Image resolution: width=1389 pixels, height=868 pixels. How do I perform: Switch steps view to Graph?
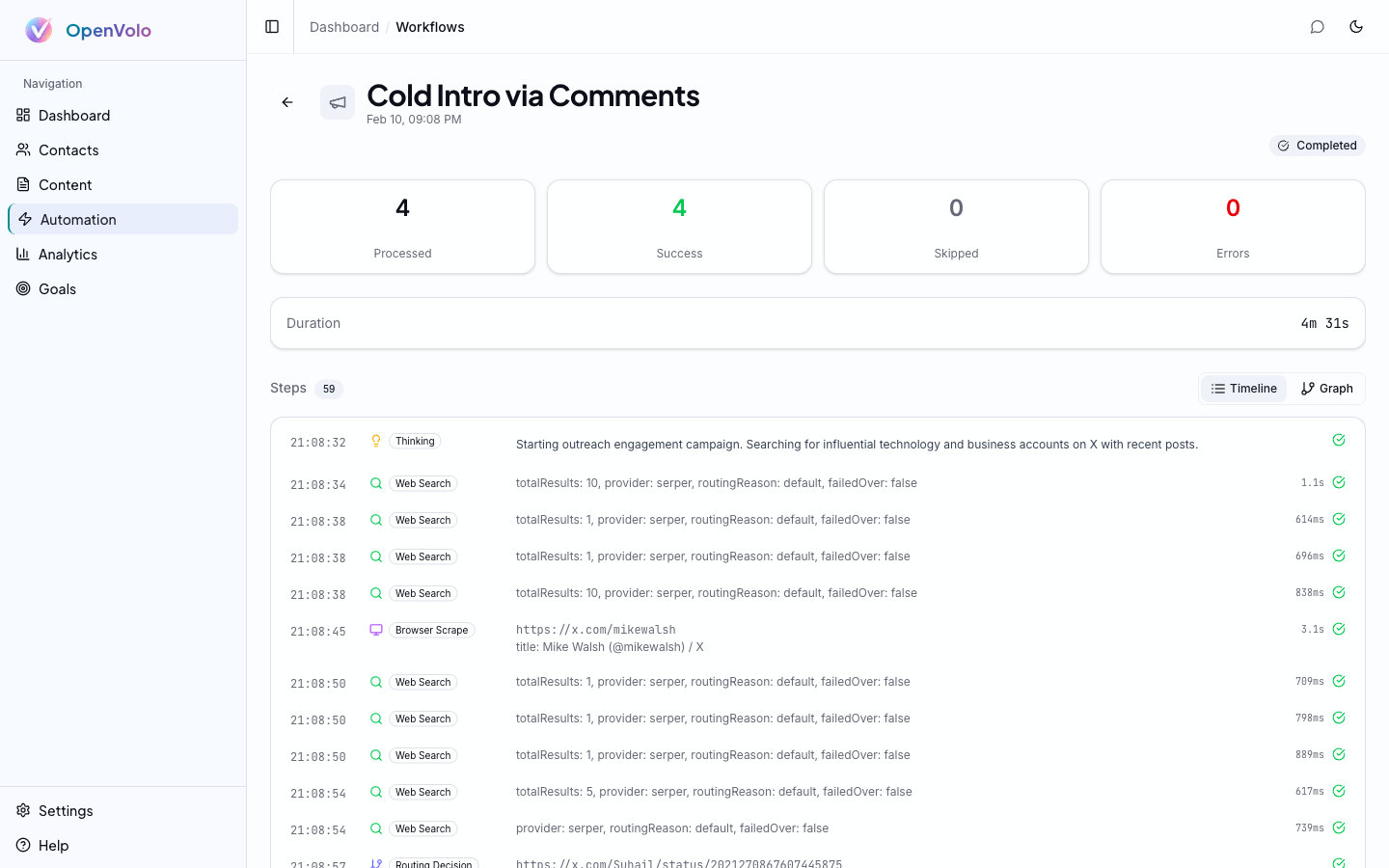tap(1326, 388)
